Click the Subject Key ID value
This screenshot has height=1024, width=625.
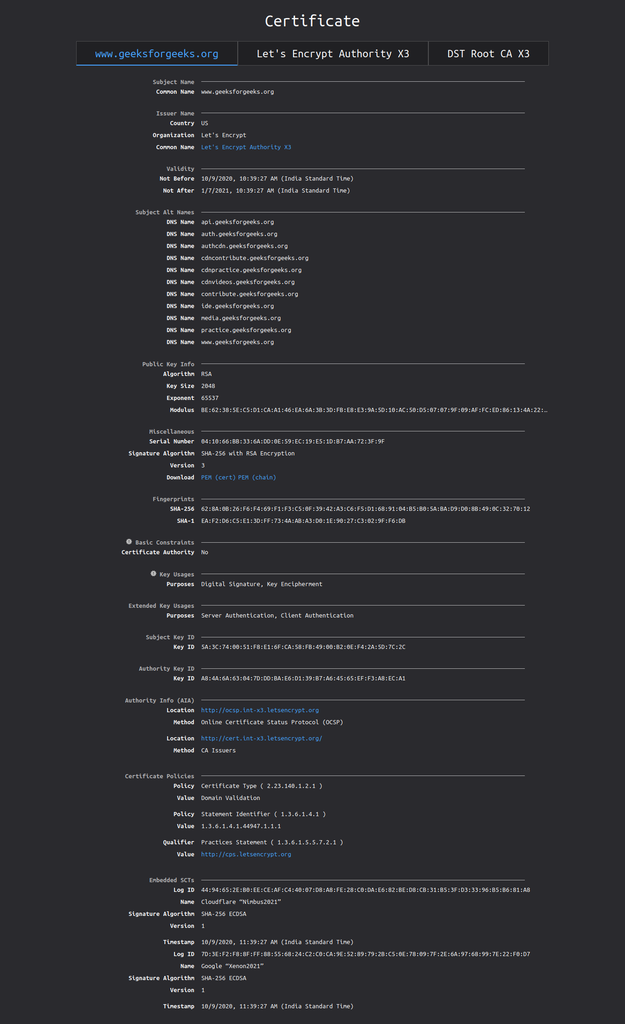[x=303, y=647]
